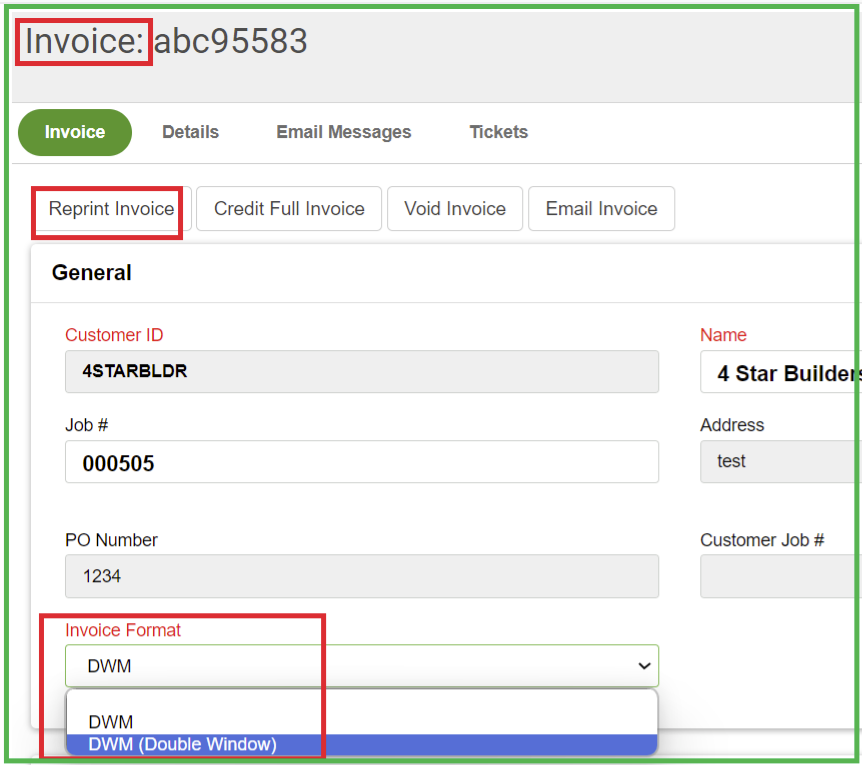Viewport: 862px width, 765px height.
Task: Click the Name field 4 Star Builders
Action: click(781, 373)
